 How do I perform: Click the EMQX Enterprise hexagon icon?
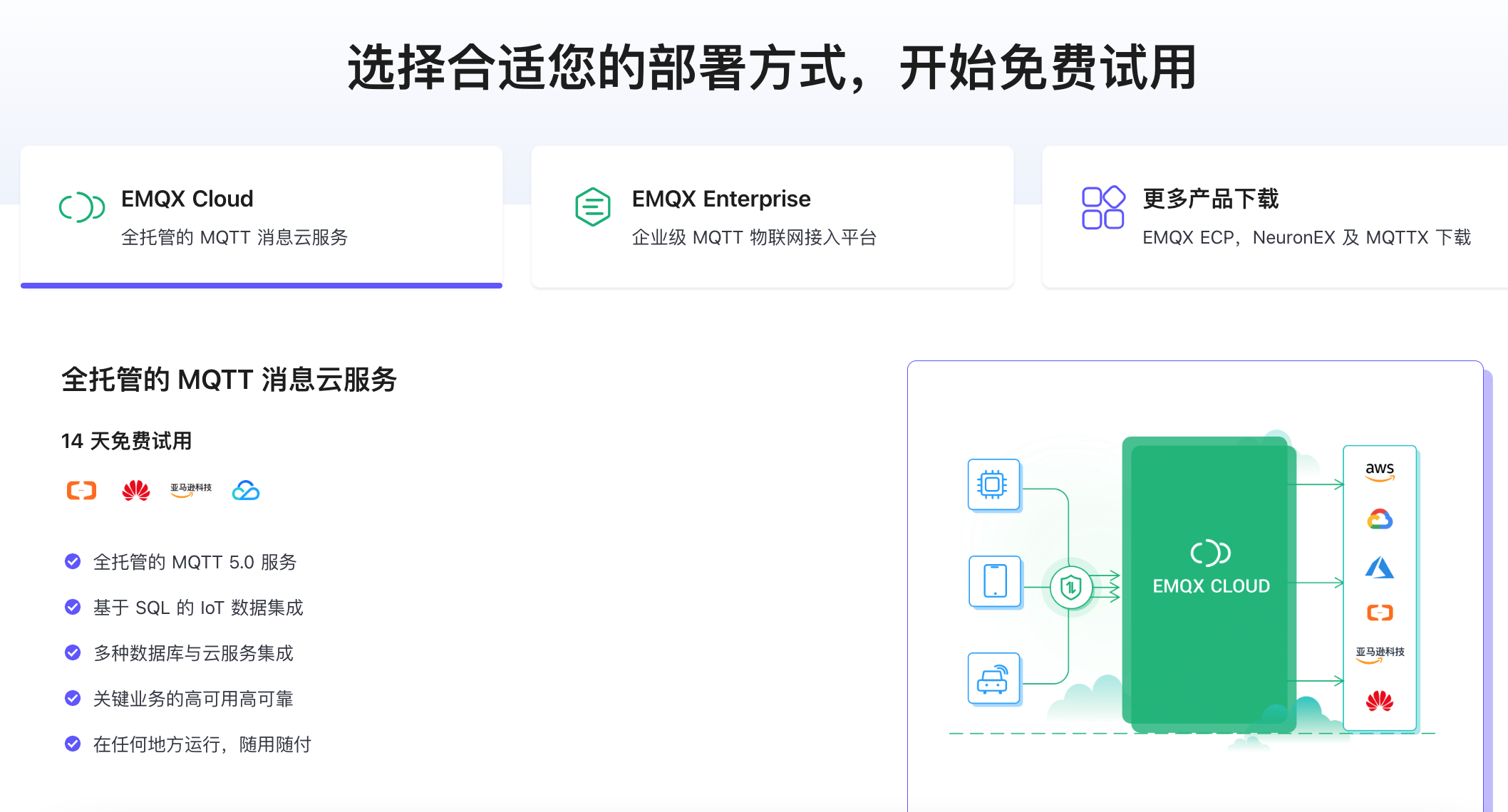tap(593, 207)
